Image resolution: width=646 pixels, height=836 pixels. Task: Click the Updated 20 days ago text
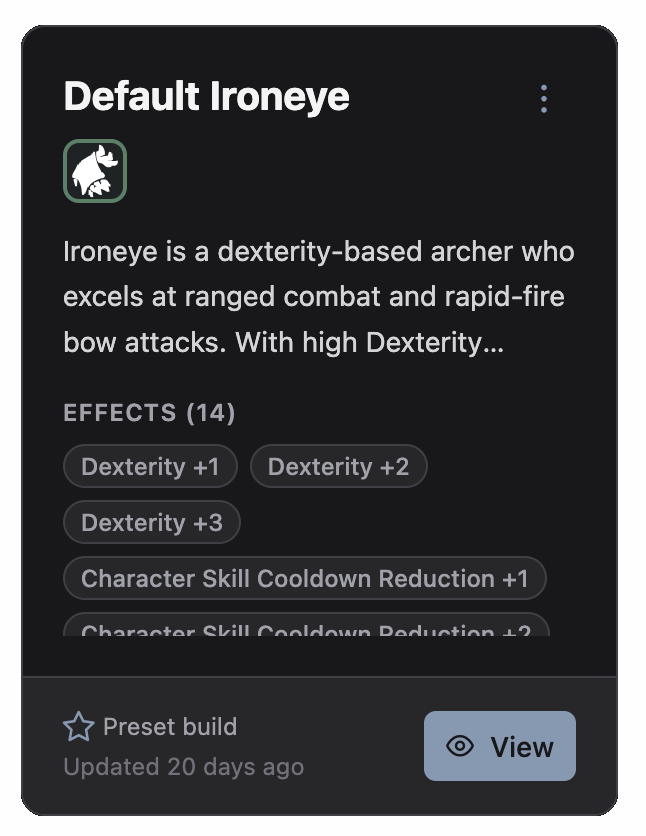pos(183,766)
